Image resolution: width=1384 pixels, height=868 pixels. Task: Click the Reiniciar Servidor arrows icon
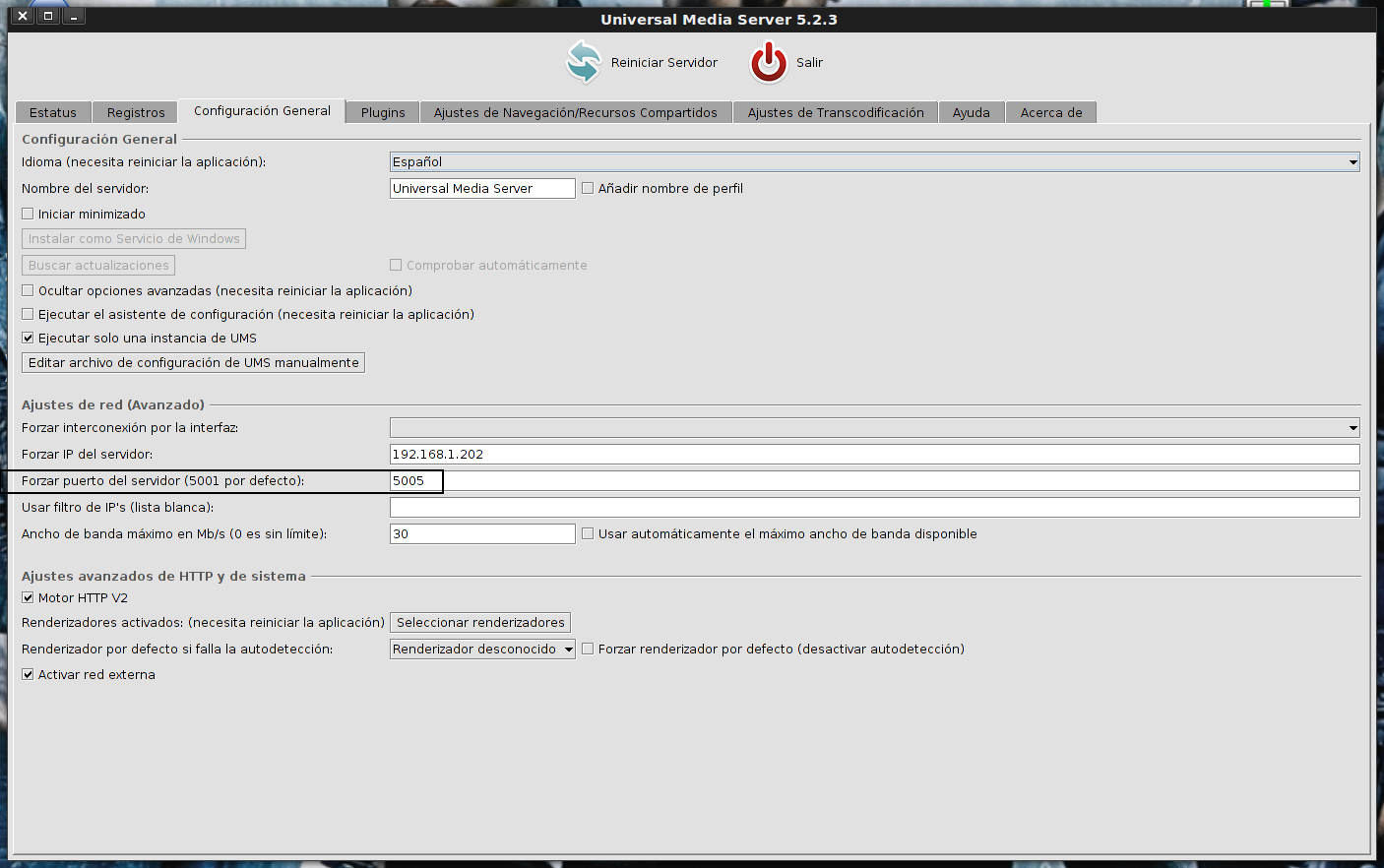[x=583, y=62]
